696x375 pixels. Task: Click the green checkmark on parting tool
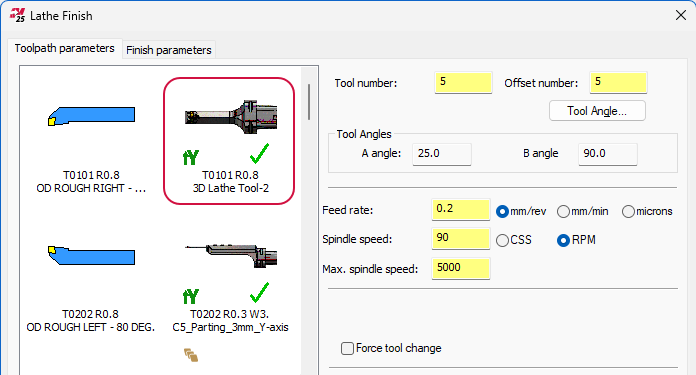coord(259,292)
